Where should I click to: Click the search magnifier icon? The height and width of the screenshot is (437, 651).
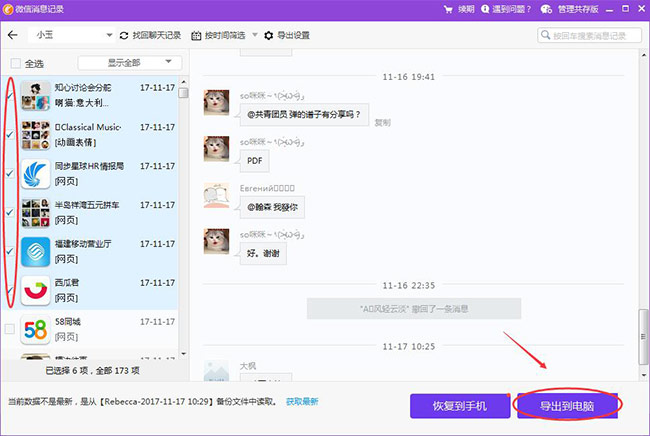(545, 35)
